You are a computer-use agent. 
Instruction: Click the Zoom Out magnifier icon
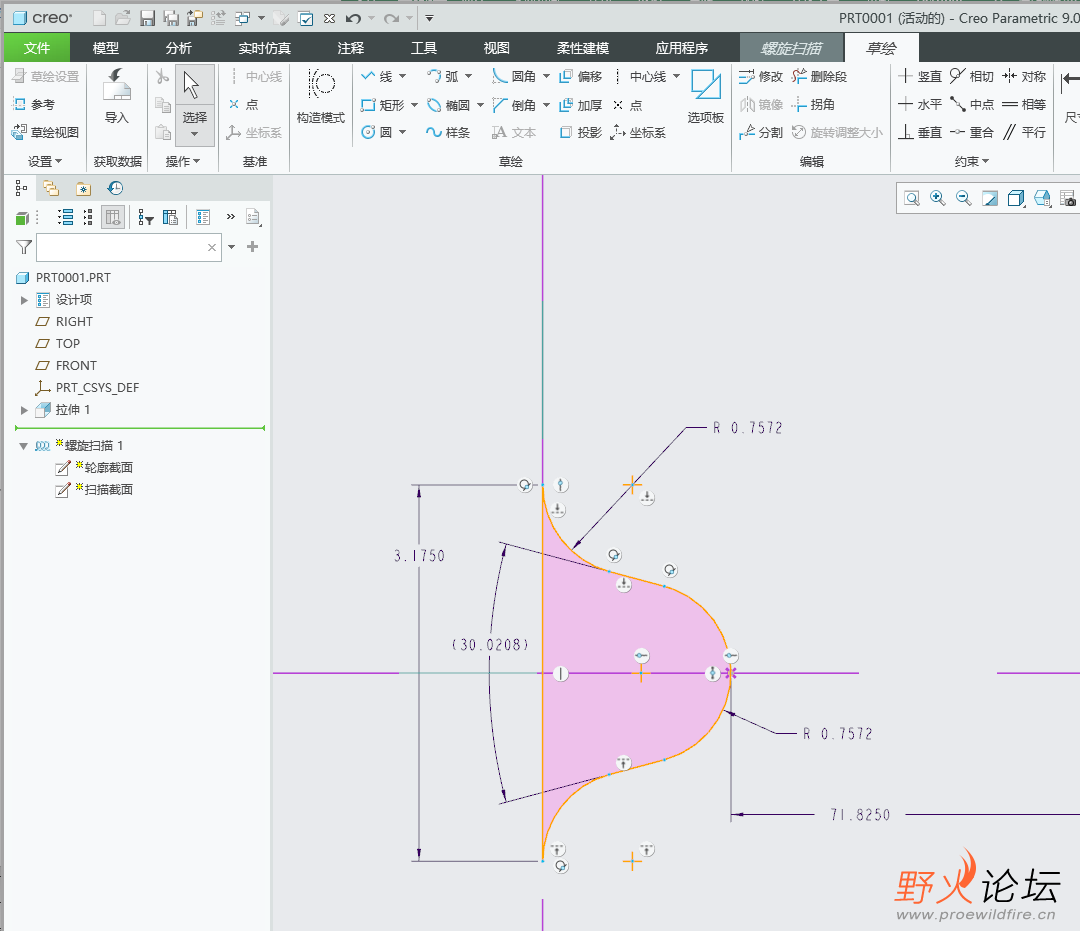[x=964, y=198]
